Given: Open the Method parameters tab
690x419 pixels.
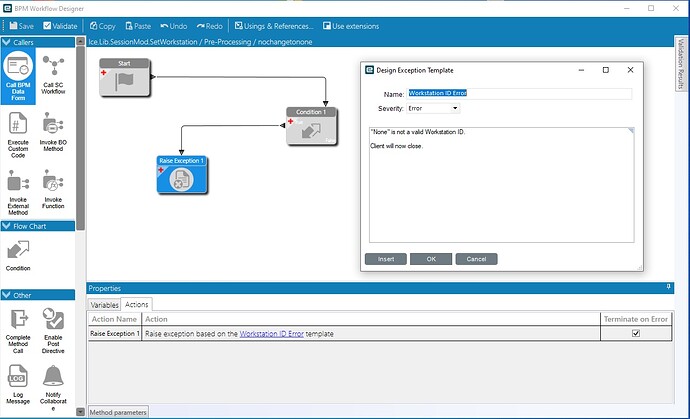Looking at the screenshot, I should click(118, 412).
